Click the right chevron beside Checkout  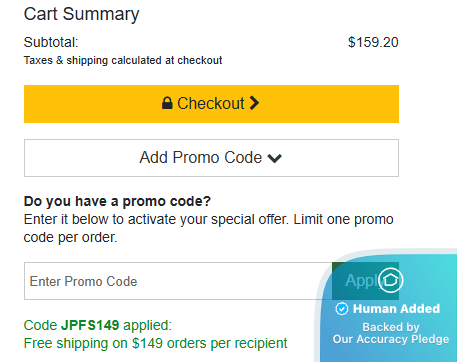[x=254, y=103]
